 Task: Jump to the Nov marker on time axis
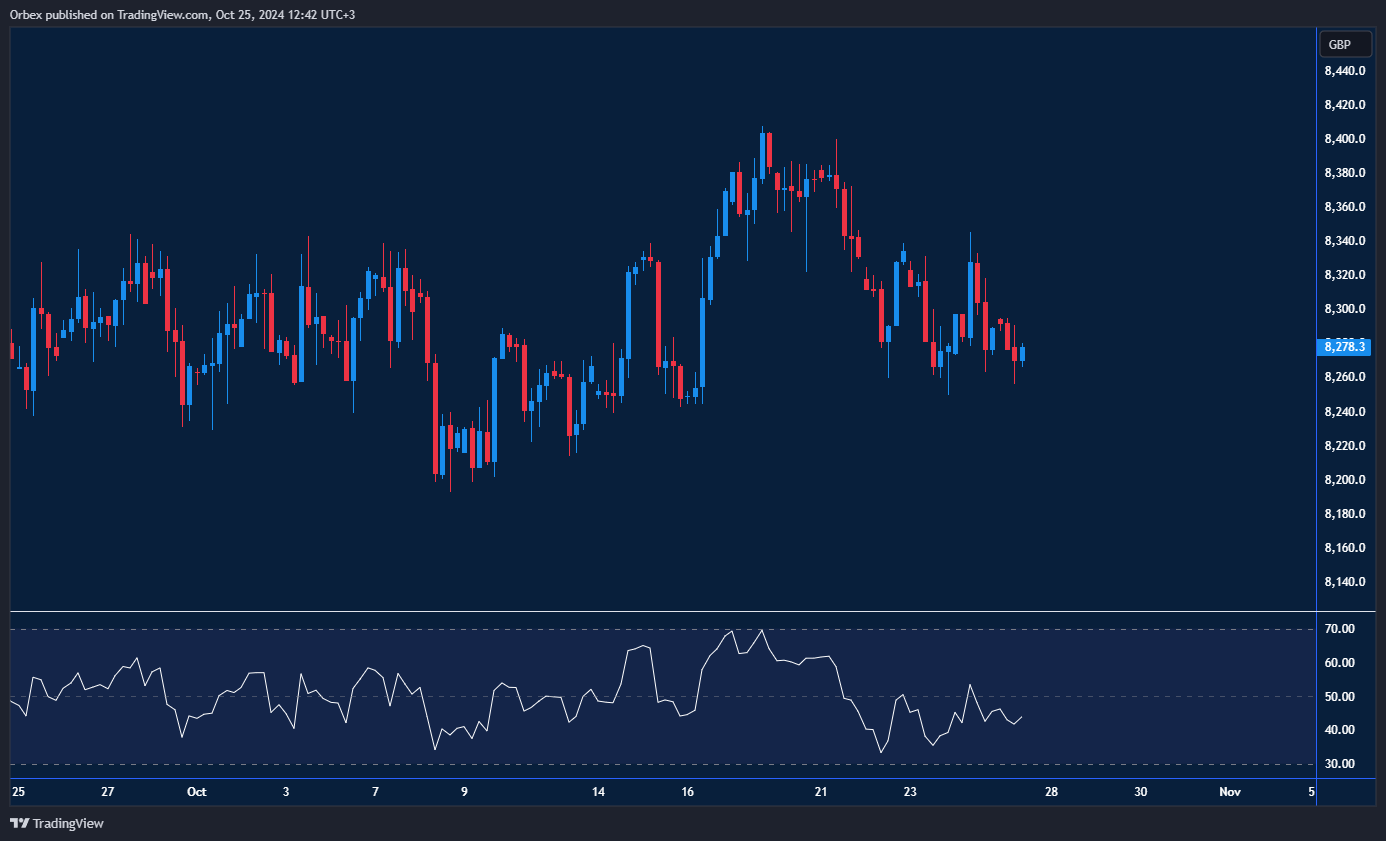(1230, 792)
